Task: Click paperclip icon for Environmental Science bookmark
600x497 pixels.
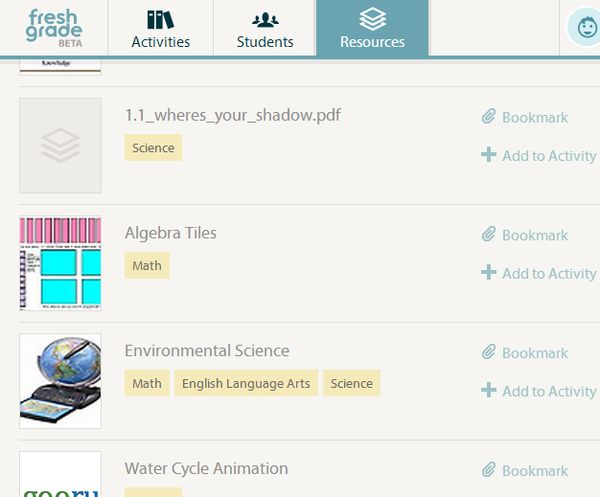Action: point(489,352)
